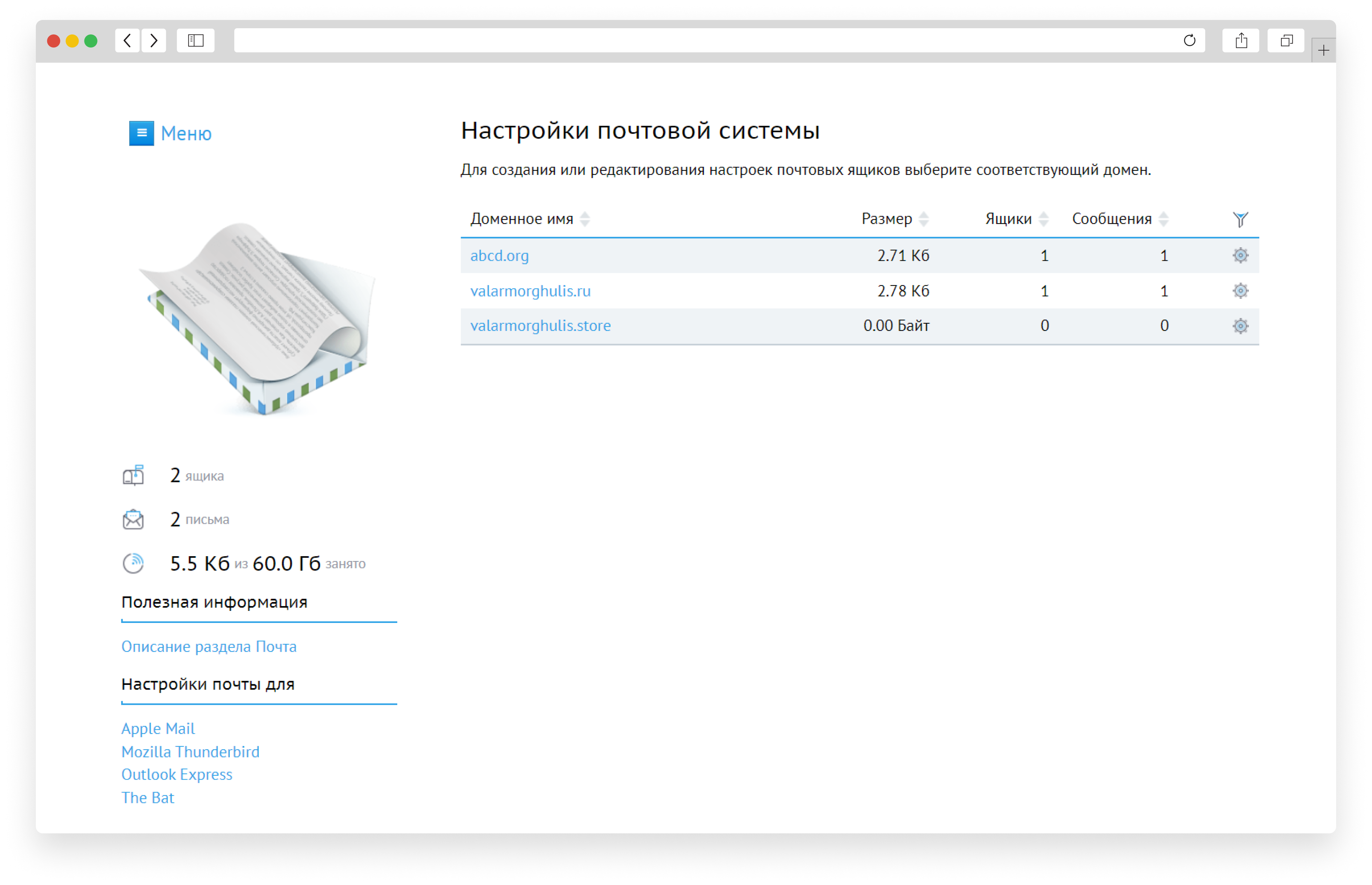Open settings gear for abcd.org
This screenshot has height=885, width=1372.
point(1240,255)
